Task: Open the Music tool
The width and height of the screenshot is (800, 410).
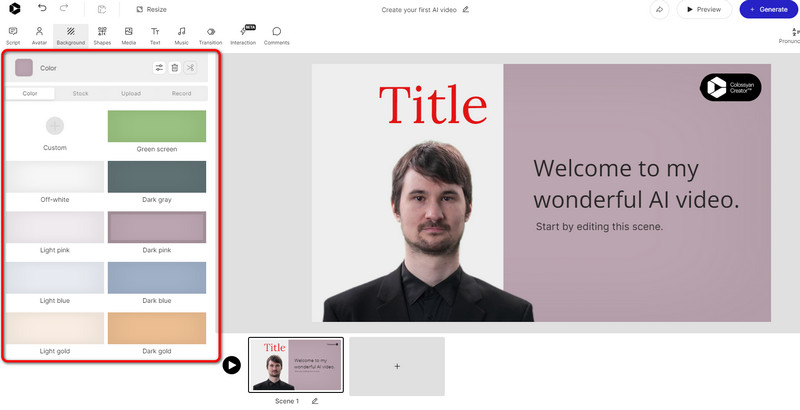Action: 181,36
